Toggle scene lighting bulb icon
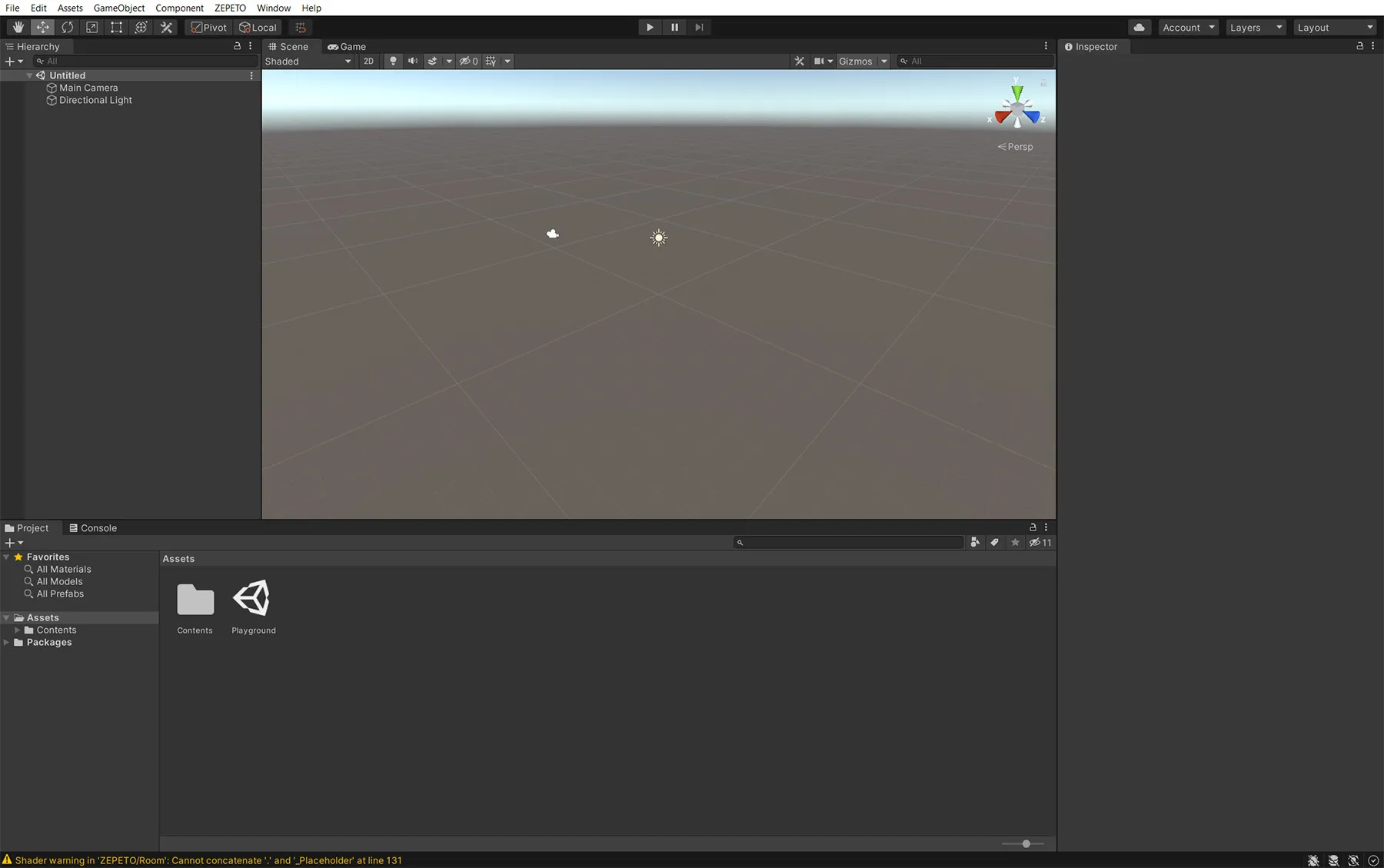 393,61
